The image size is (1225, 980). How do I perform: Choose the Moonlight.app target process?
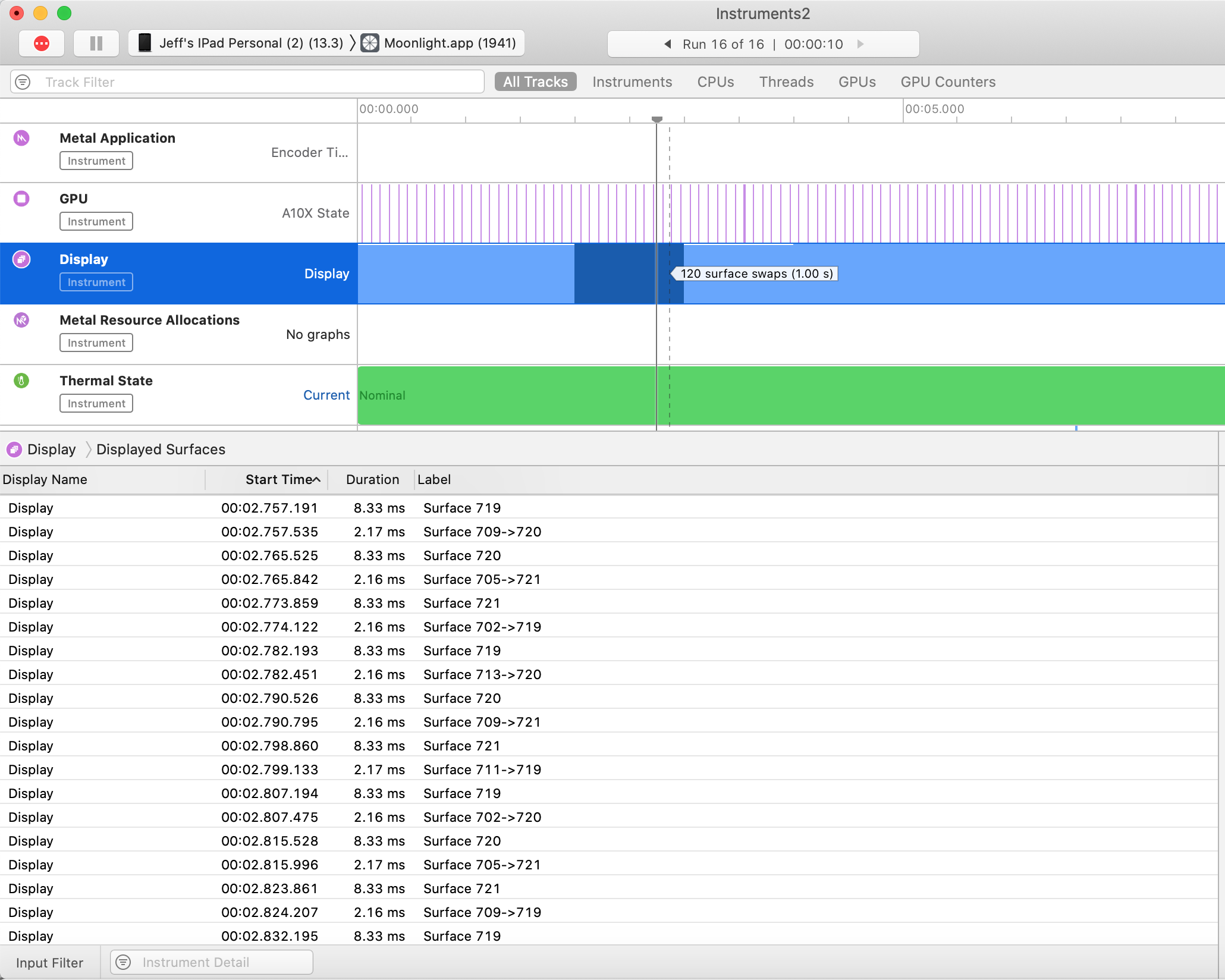439,43
